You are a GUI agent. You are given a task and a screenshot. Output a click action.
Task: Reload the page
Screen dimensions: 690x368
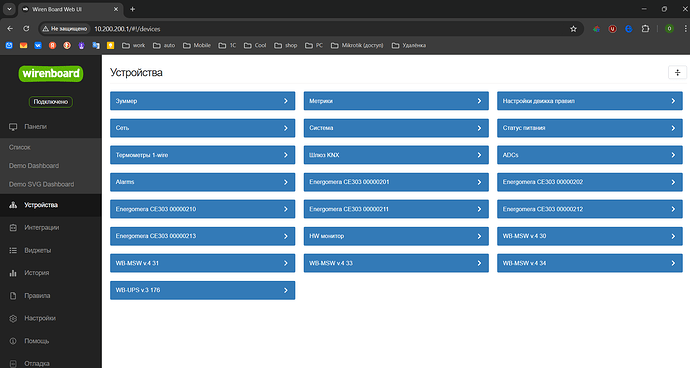point(26,29)
